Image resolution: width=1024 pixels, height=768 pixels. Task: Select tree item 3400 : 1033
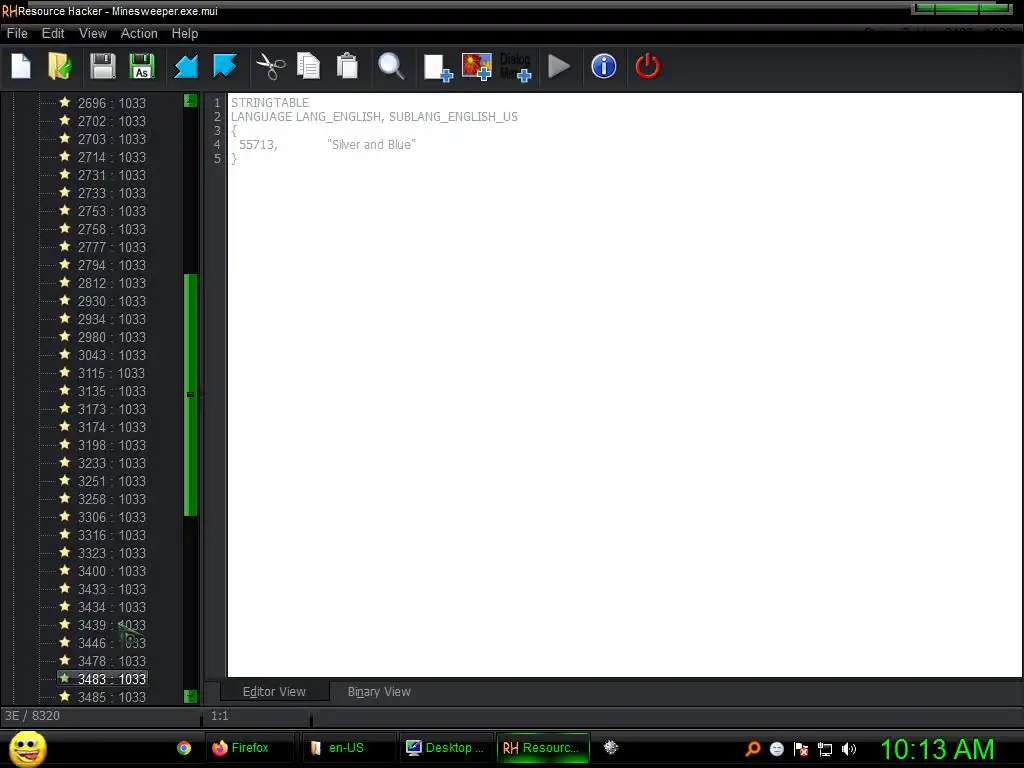click(x=112, y=571)
